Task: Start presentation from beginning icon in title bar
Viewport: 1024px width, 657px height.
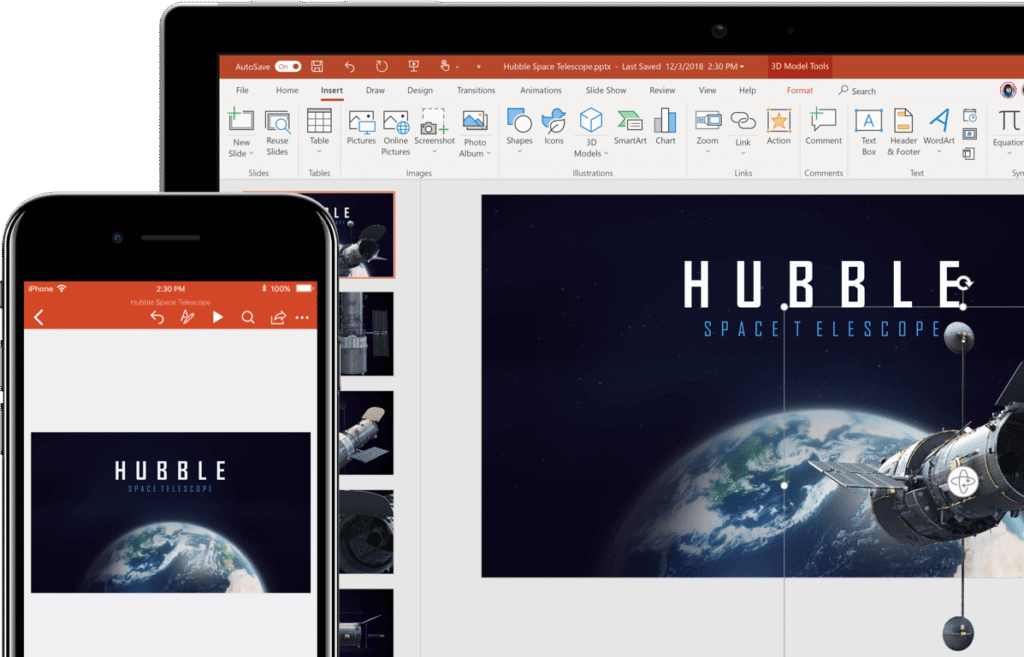Action: (413, 66)
